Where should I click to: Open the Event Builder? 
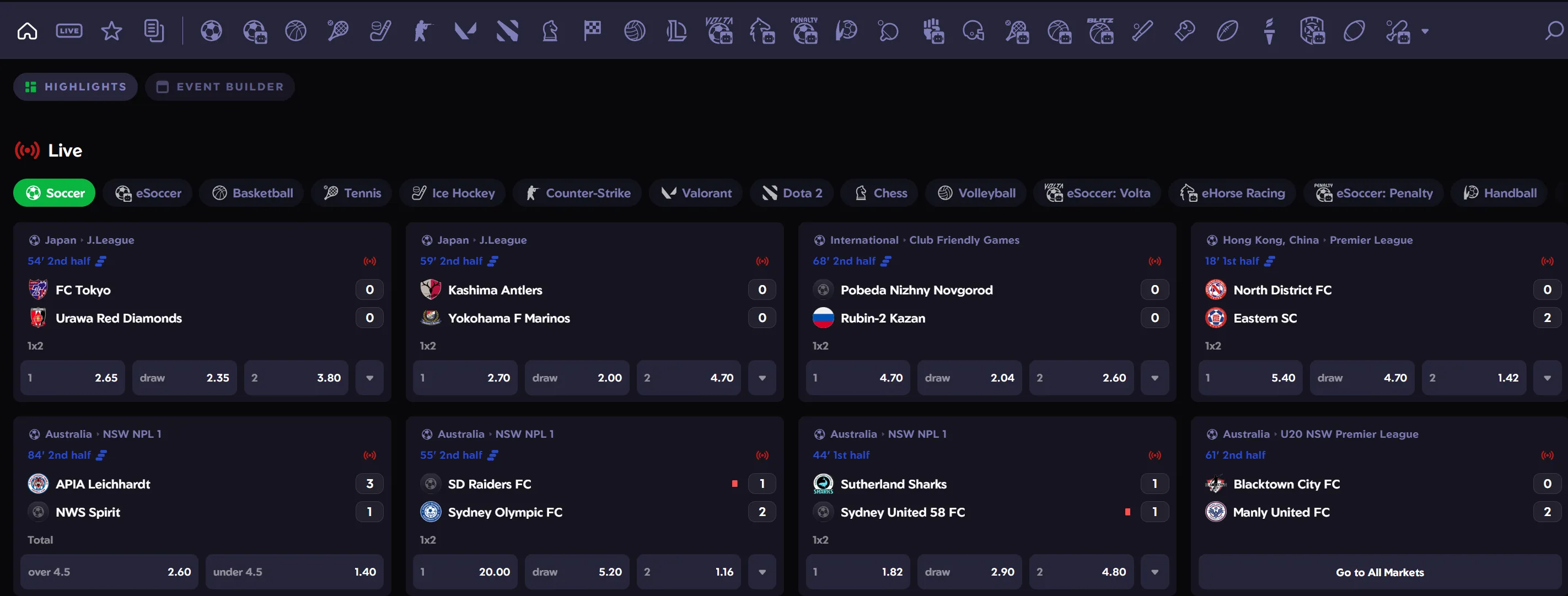coord(220,87)
